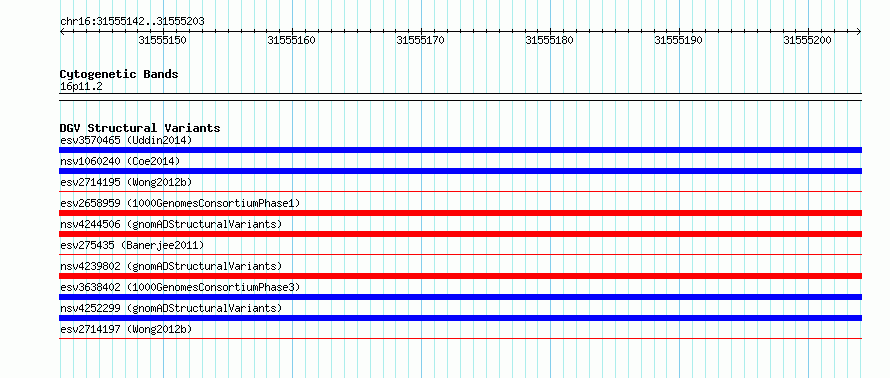The width and height of the screenshot is (890, 378).
Task: Click ruler position label 31555200
Action: point(807,40)
